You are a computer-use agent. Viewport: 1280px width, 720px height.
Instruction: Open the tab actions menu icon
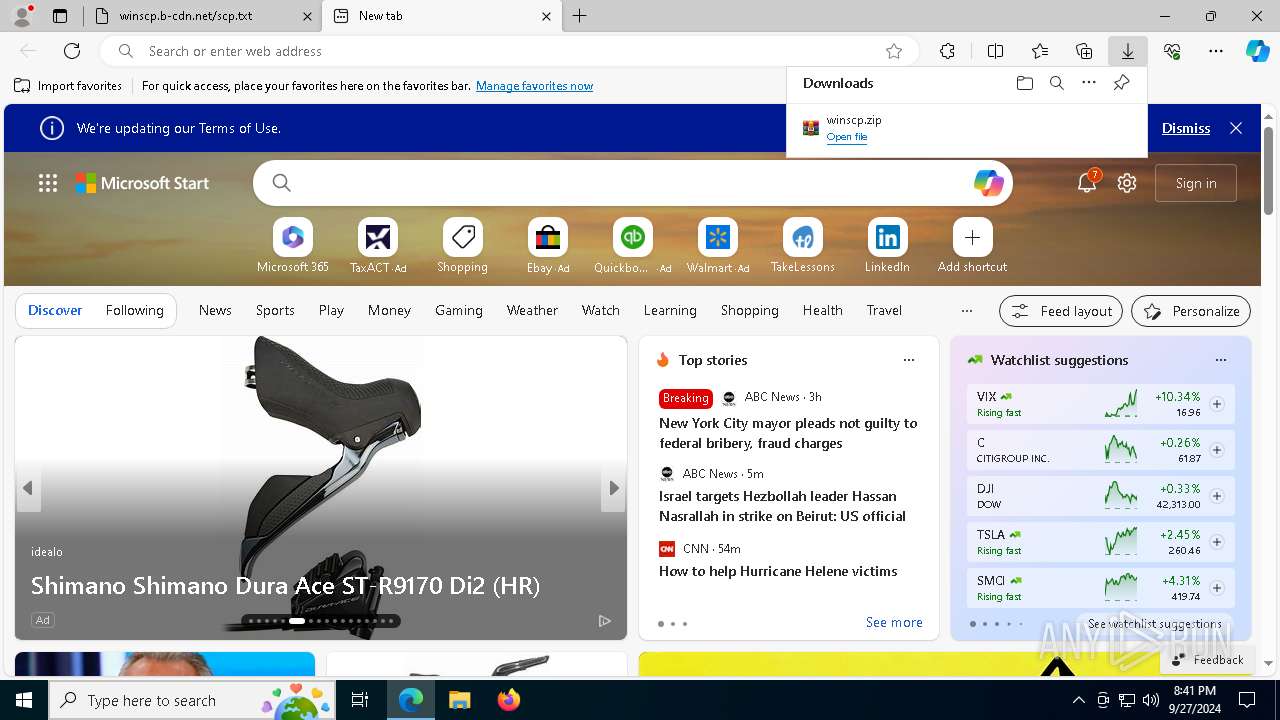[60, 16]
